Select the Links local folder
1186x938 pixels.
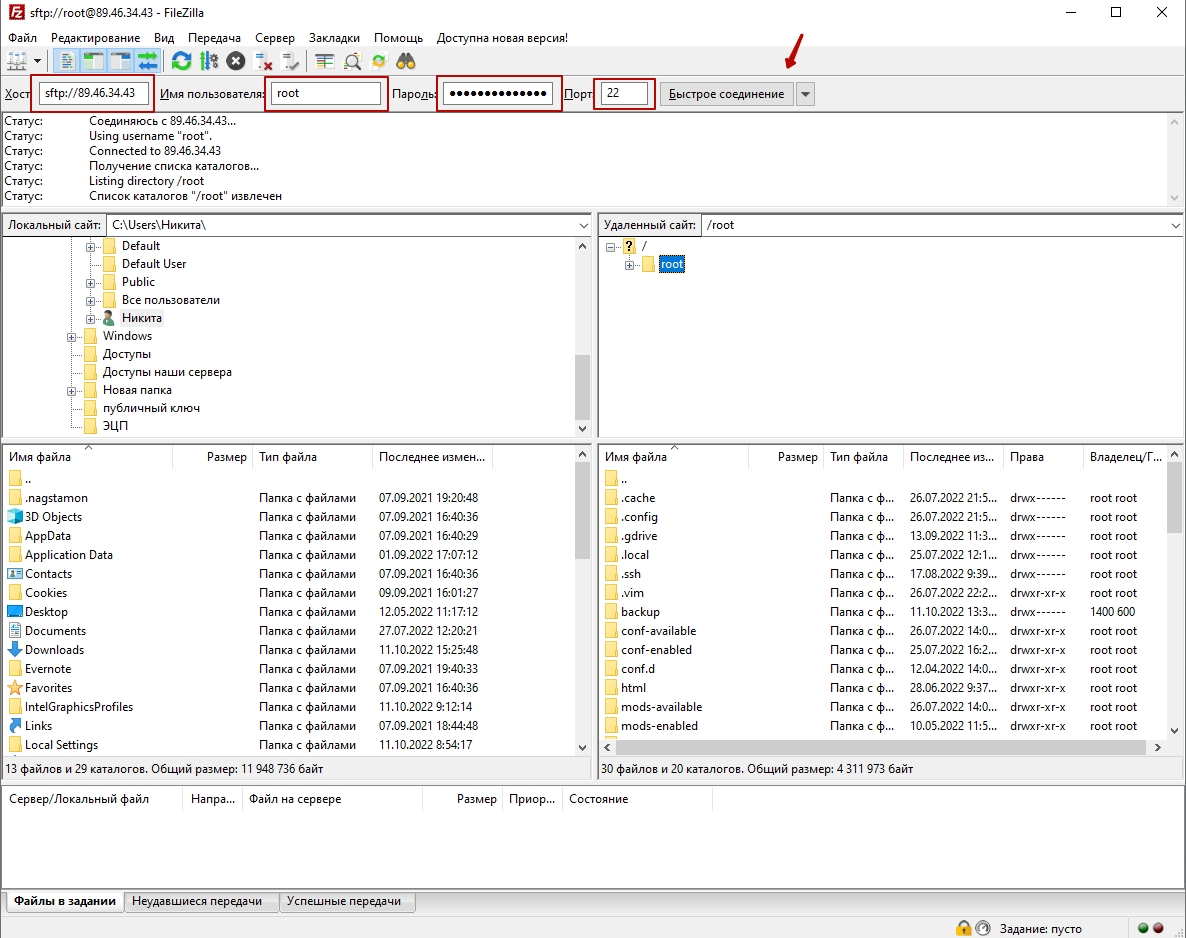38,725
